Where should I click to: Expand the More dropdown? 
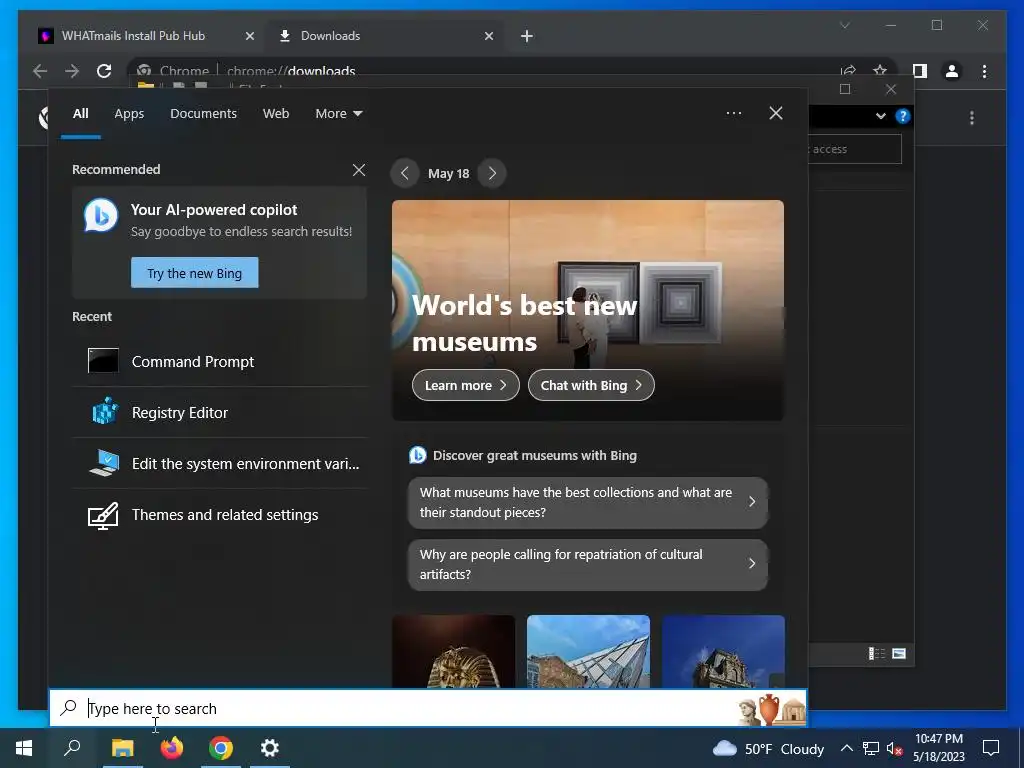pyautogui.click(x=338, y=114)
